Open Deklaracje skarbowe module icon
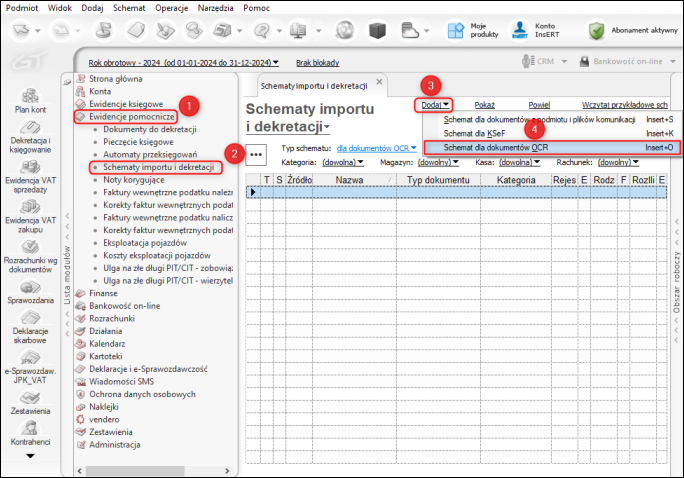 [x=30, y=316]
